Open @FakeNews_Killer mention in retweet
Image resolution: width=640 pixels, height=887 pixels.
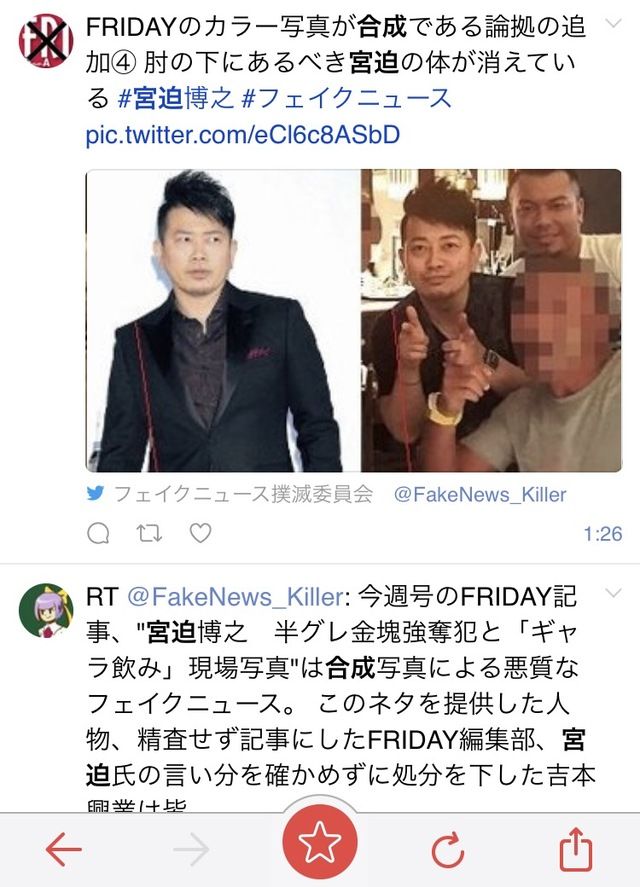(235, 597)
